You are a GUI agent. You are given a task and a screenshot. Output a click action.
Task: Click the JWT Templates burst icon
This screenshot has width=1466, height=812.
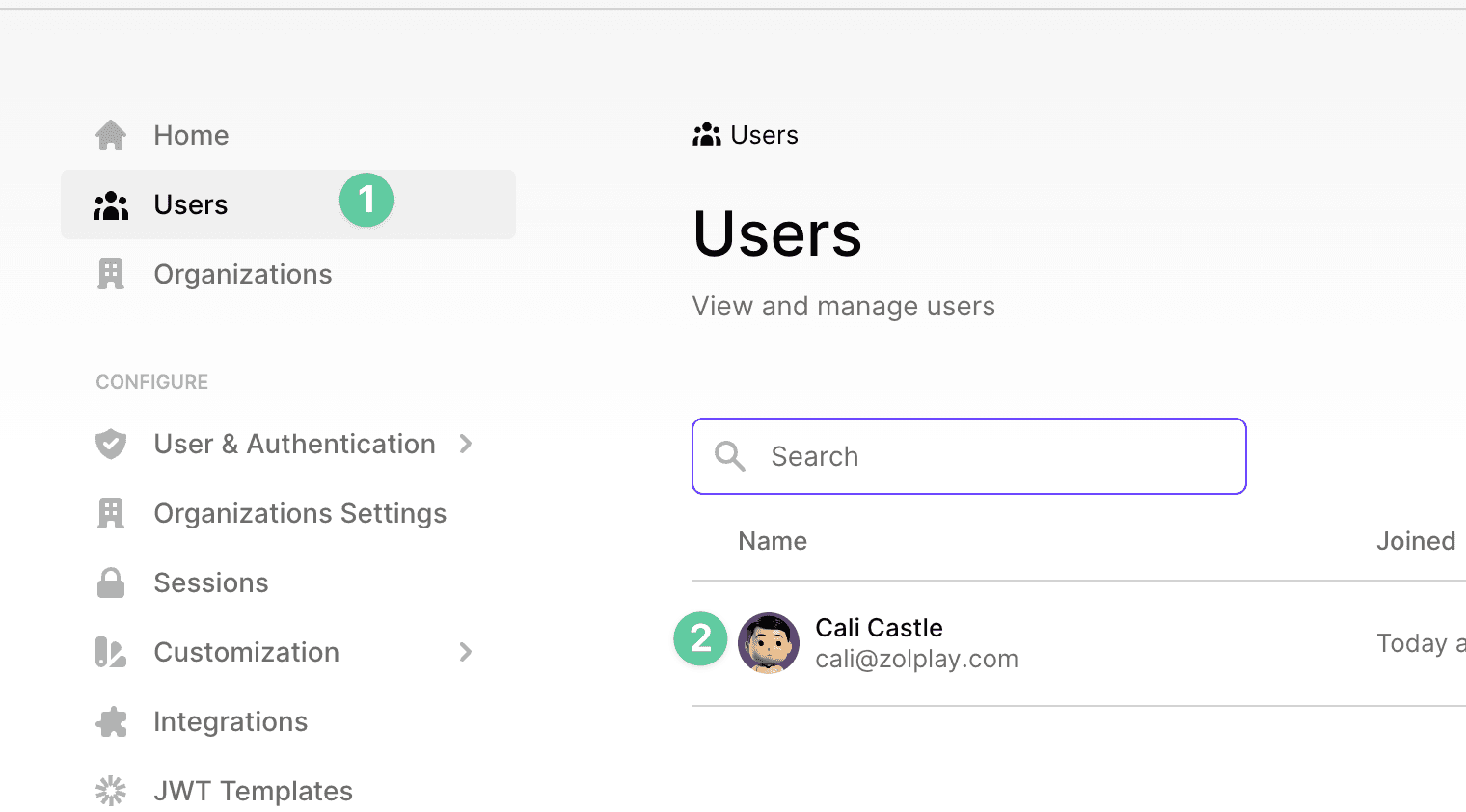[111, 791]
